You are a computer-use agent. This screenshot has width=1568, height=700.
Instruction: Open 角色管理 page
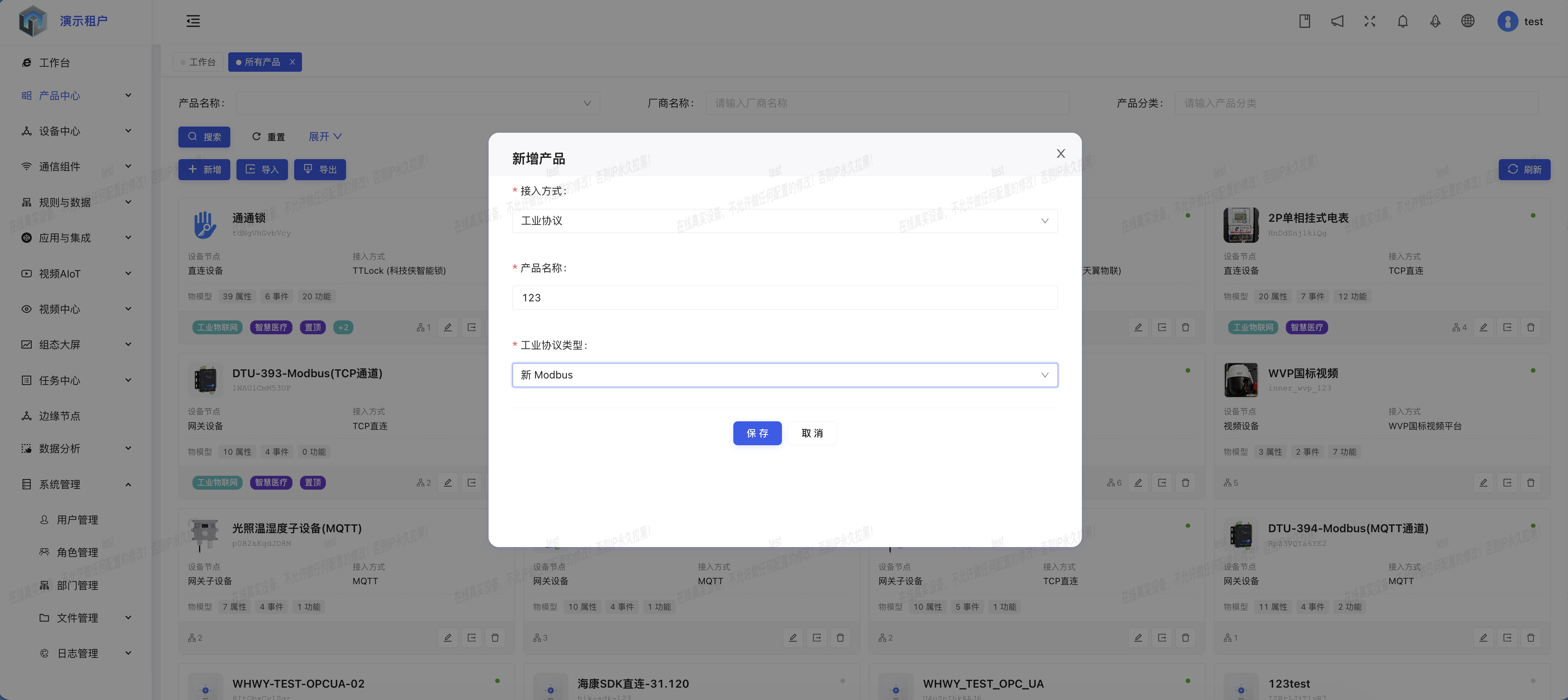tap(77, 552)
